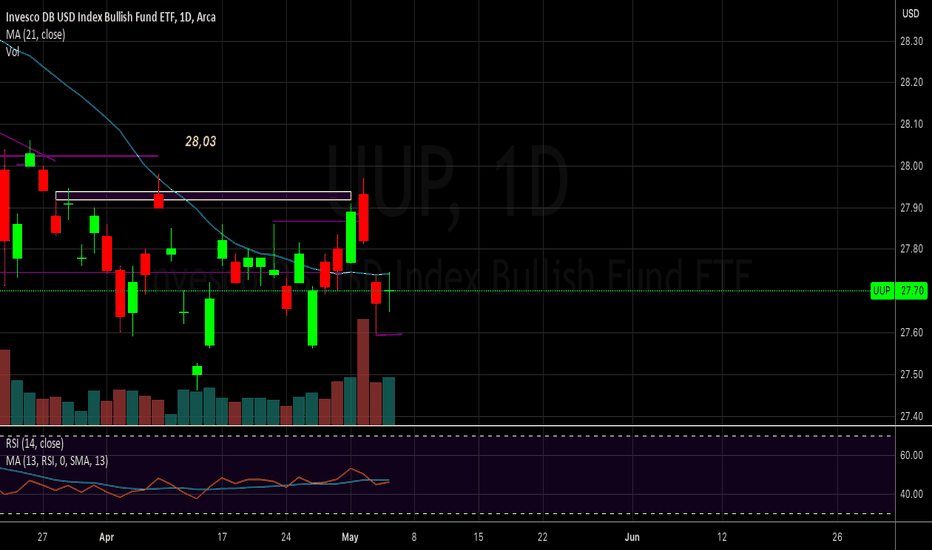Click the 27.60 price axis label

pyautogui.click(x=911, y=332)
